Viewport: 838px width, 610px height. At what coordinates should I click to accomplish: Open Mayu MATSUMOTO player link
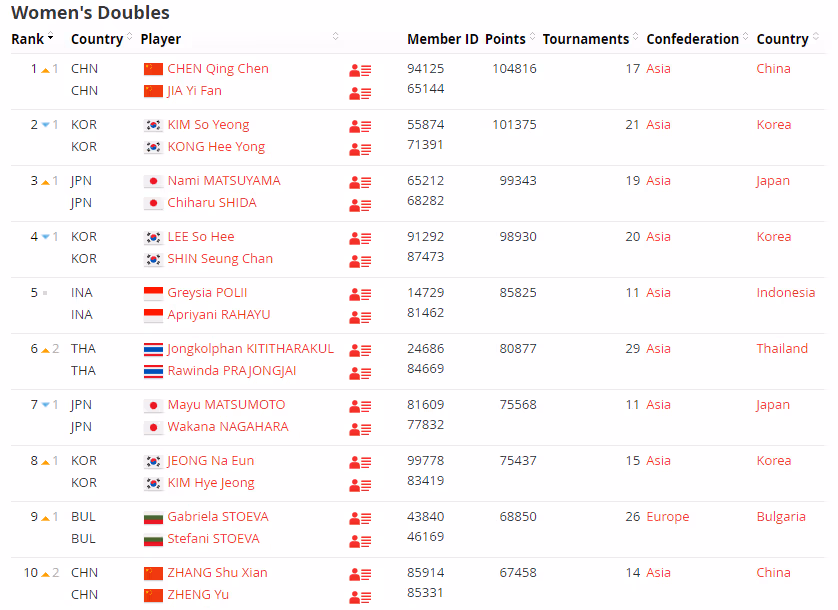click(x=226, y=405)
